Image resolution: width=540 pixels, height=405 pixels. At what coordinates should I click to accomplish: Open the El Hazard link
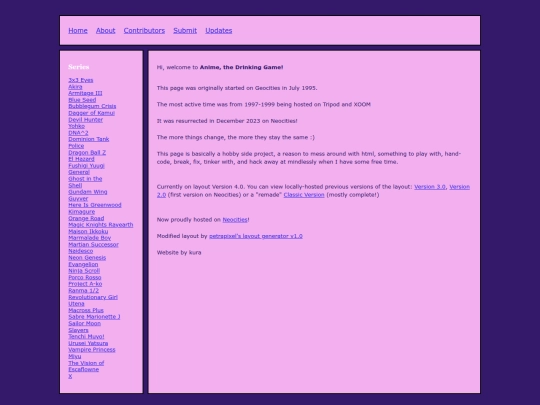(x=81, y=159)
